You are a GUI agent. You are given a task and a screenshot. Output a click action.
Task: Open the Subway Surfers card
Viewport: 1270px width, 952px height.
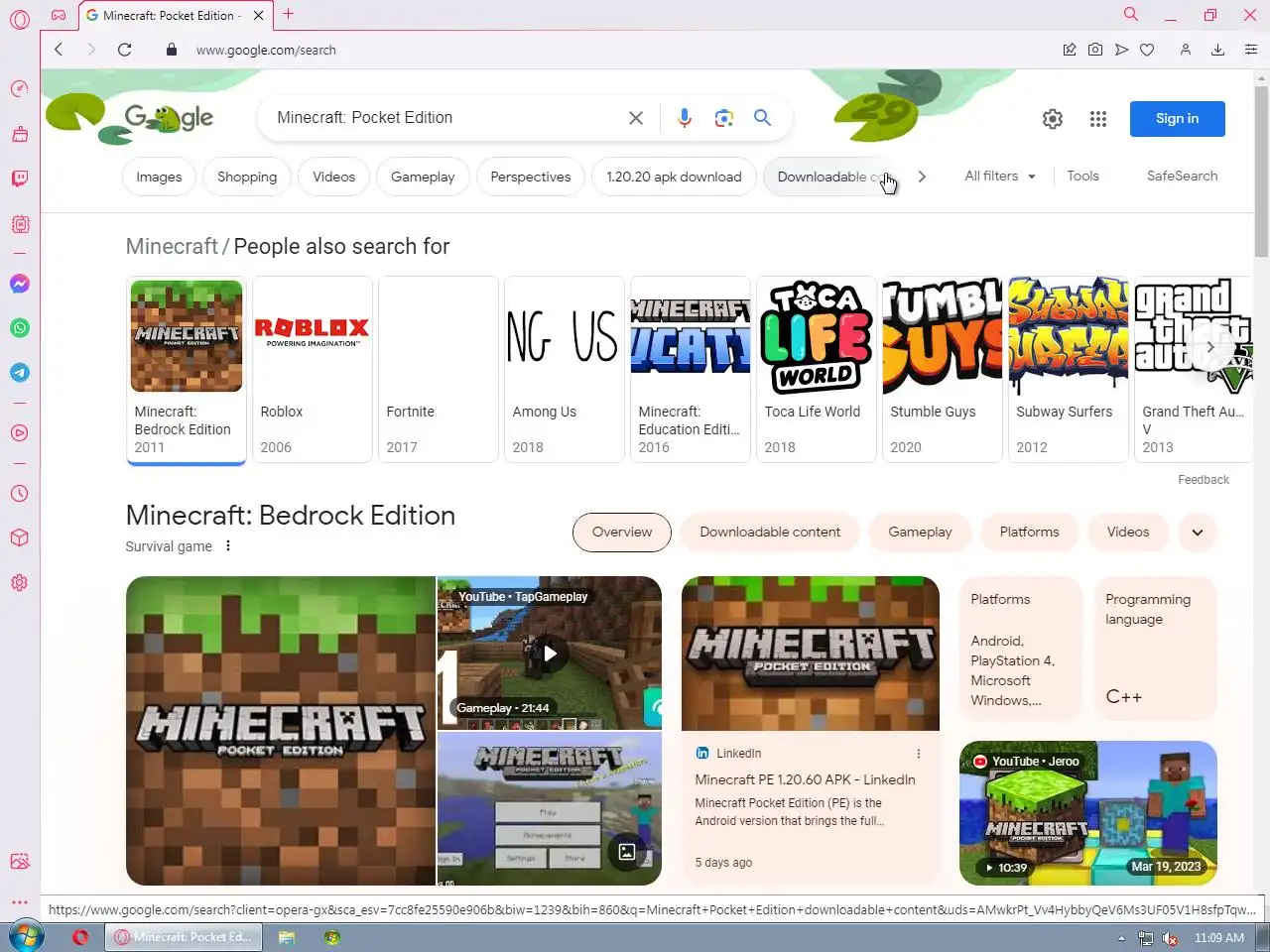[x=1069, y=369]
